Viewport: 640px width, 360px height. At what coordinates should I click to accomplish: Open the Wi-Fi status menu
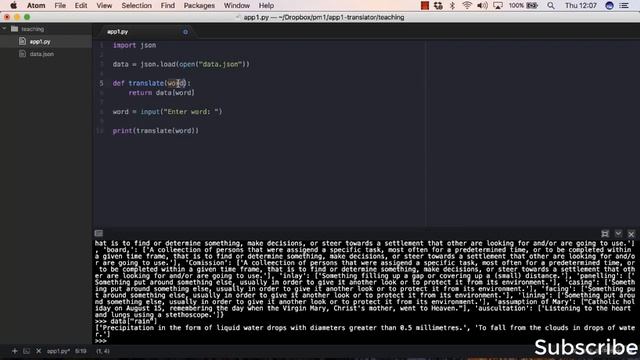467,6
